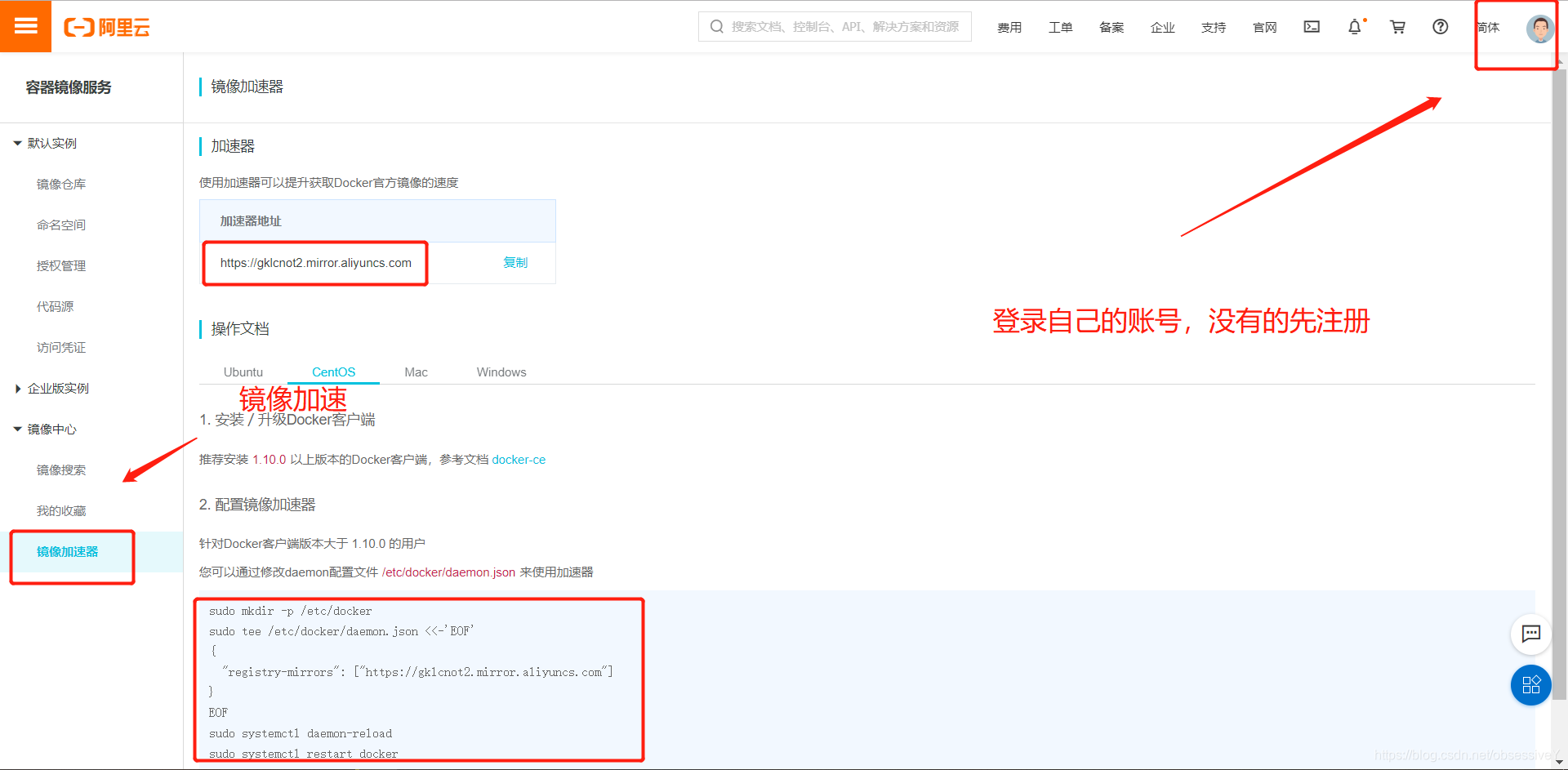The width and height of the screenshot is (1568, 770).
Task: Open the notification bell
Action: [x=1355, y=27]
